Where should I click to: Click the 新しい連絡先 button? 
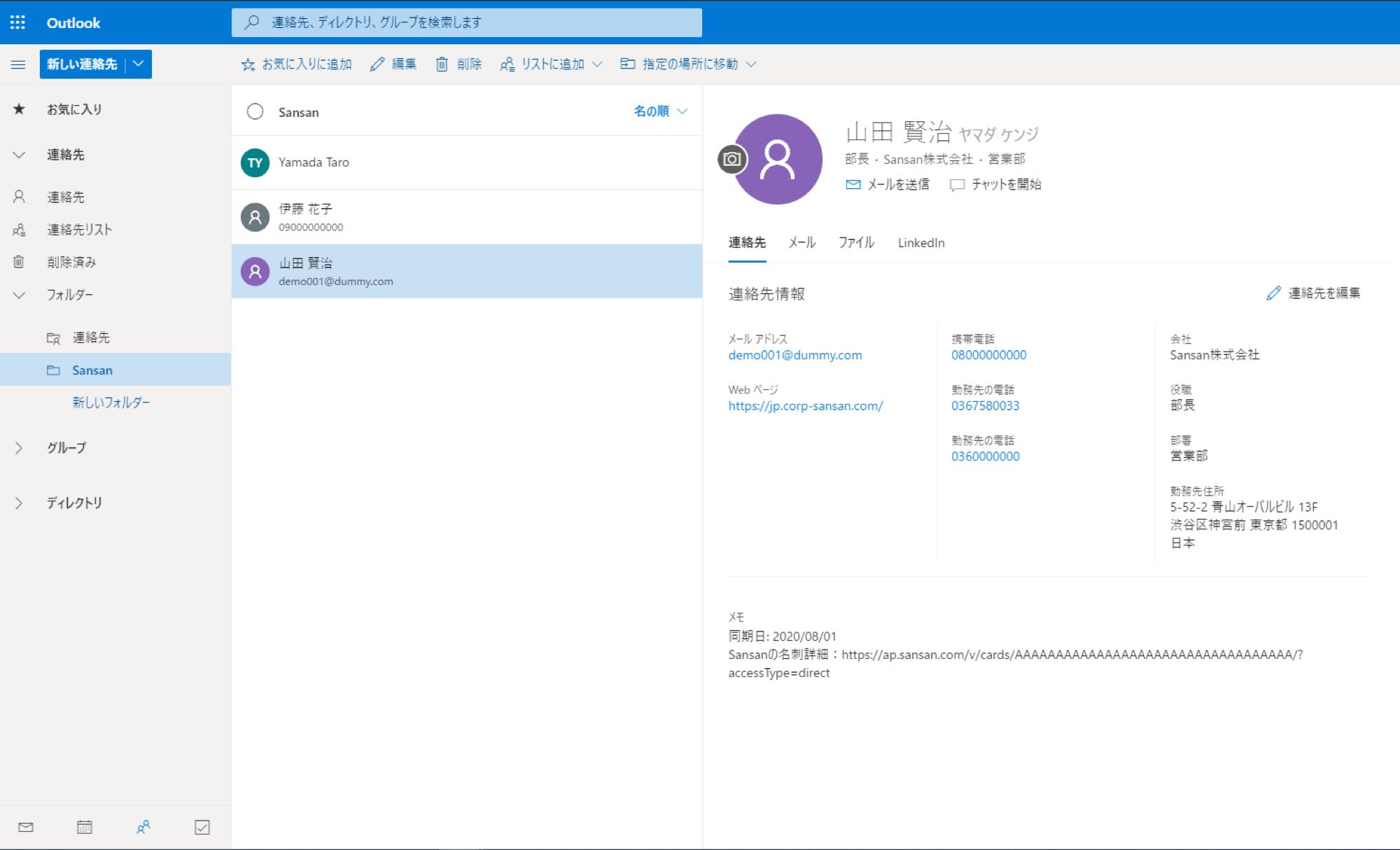pos(82,64)
